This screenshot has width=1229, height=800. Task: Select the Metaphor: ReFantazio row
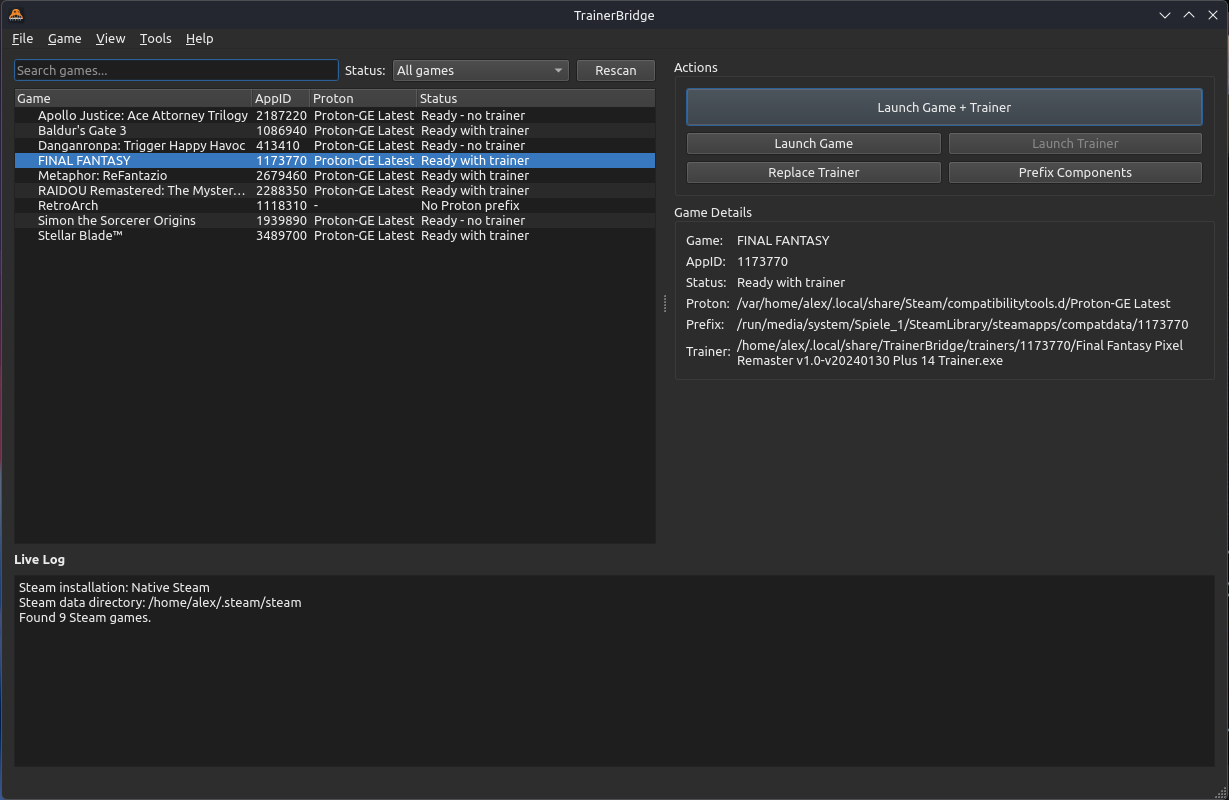[335, 175]
